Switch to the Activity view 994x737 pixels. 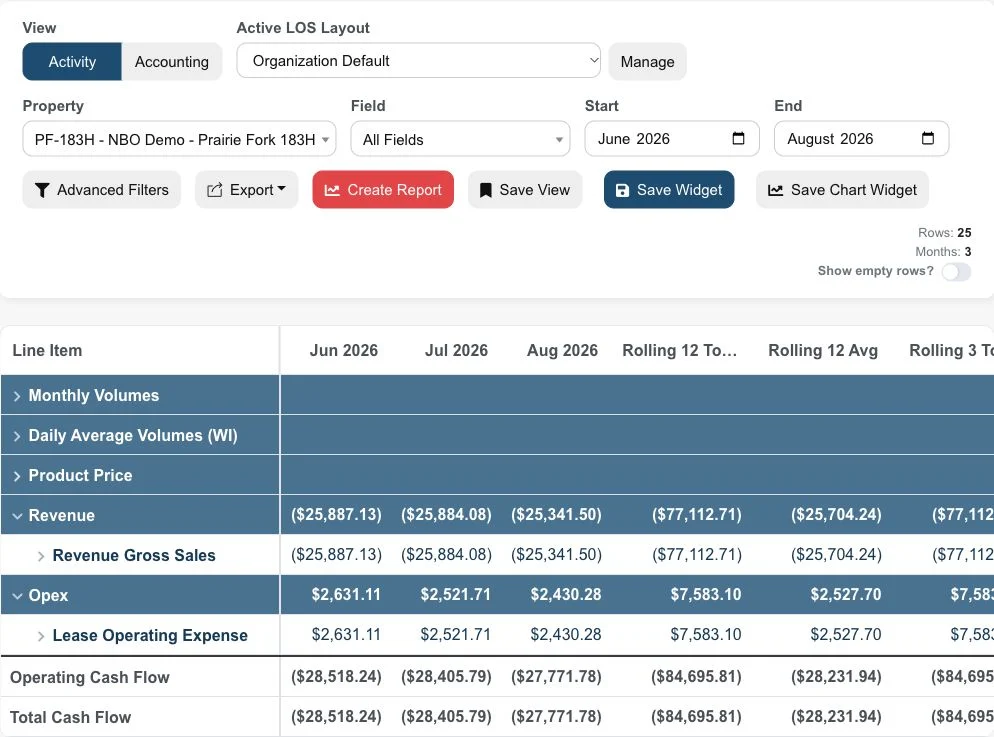(72, 61)
